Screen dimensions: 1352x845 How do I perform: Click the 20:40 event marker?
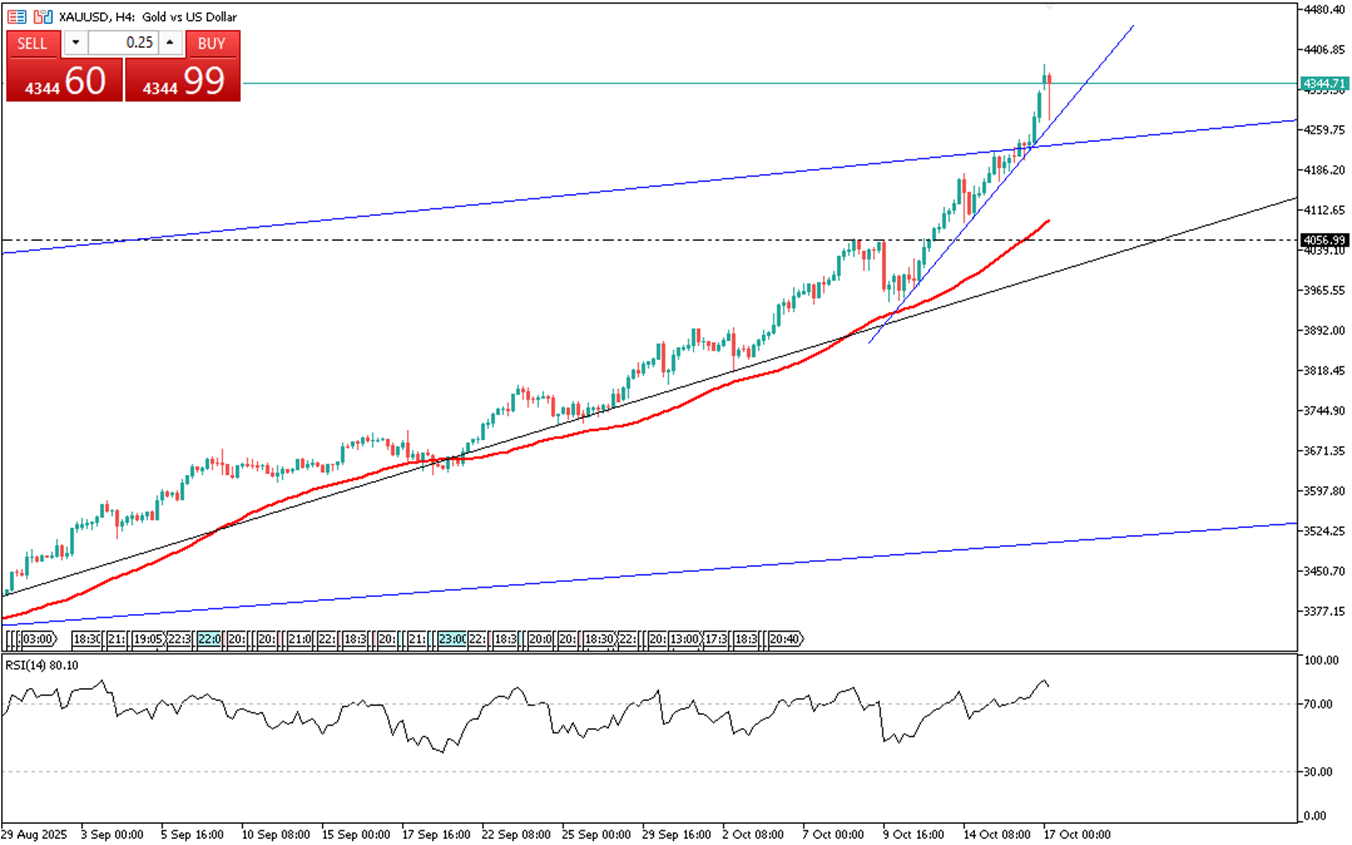(x=784, y=638)
